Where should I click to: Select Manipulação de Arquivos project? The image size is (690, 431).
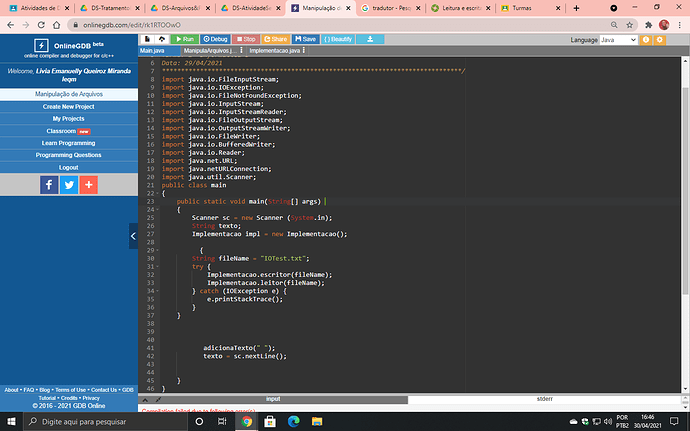coord(69,94)
